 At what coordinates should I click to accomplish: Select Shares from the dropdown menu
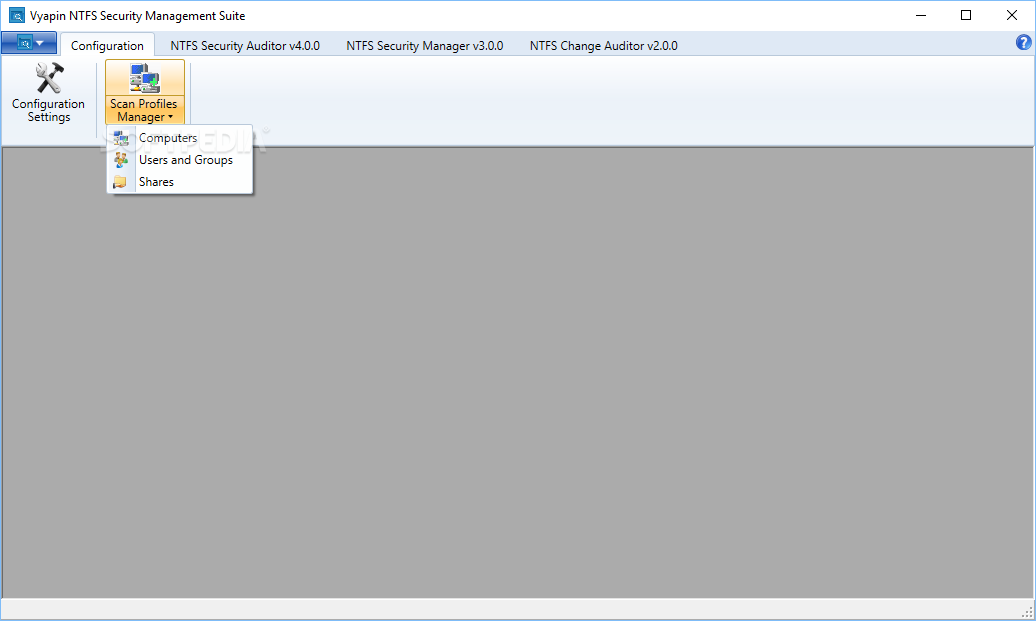click(x=180, y=182)
